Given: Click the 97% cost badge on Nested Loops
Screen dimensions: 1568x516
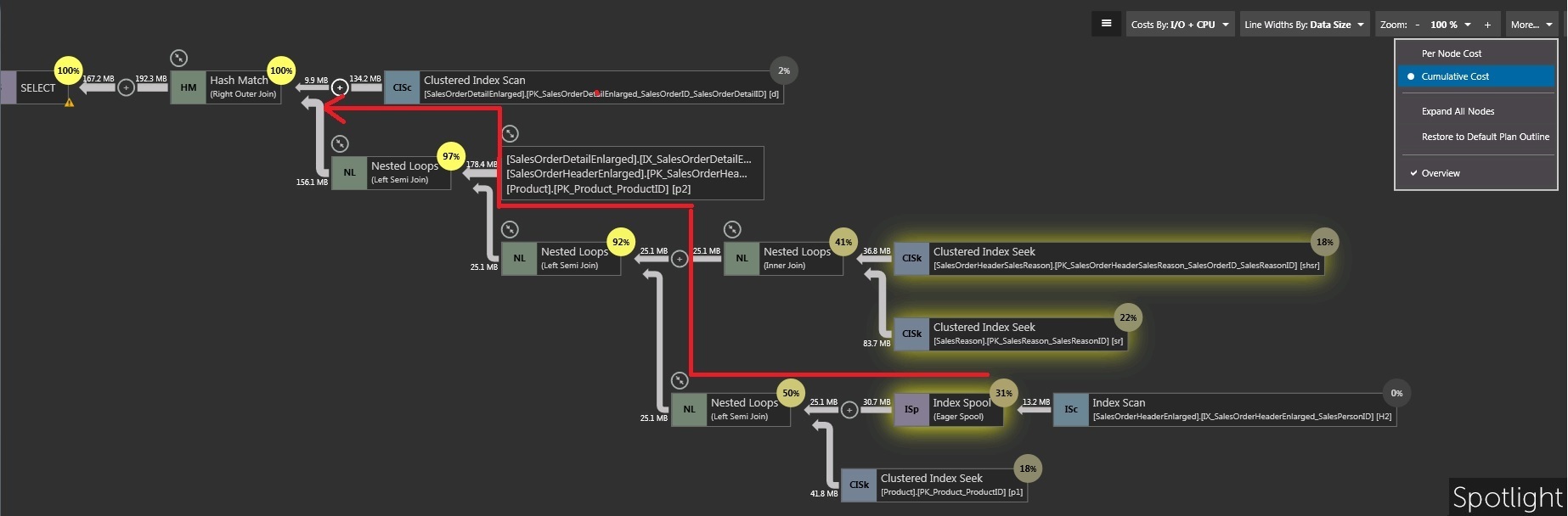Looking at the screenshot, I should coord(451,156).
